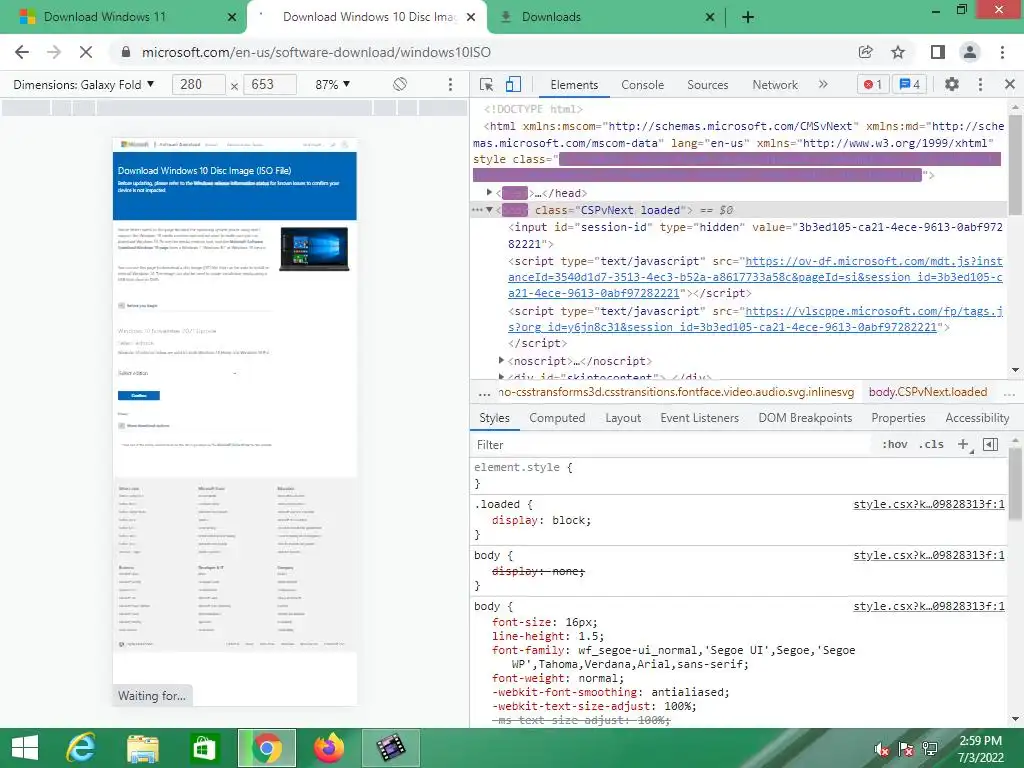Screen dimensions: 1024x768
Task: Launch Internet Explorer from taskbar
Action: 82,748
